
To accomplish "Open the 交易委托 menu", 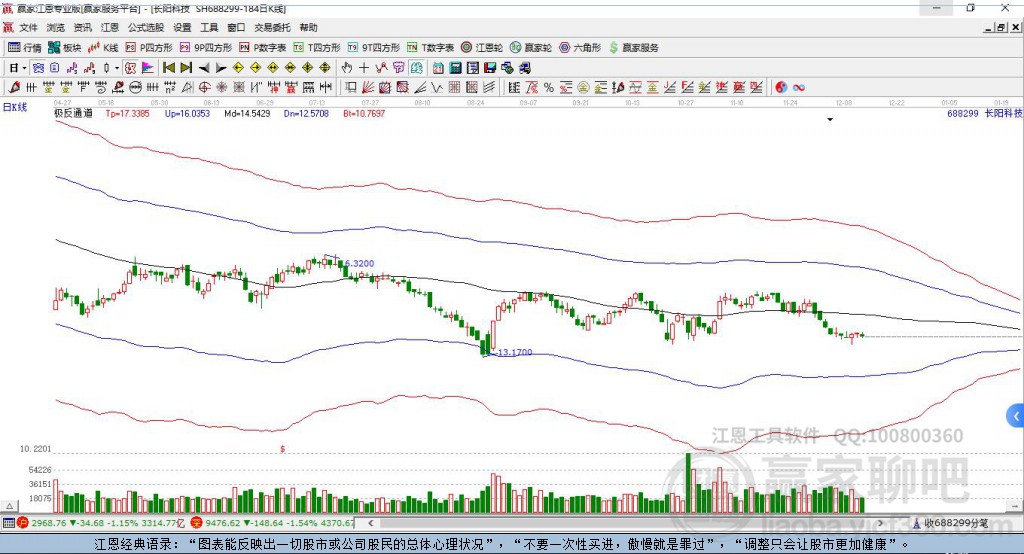I will [272, 27].
